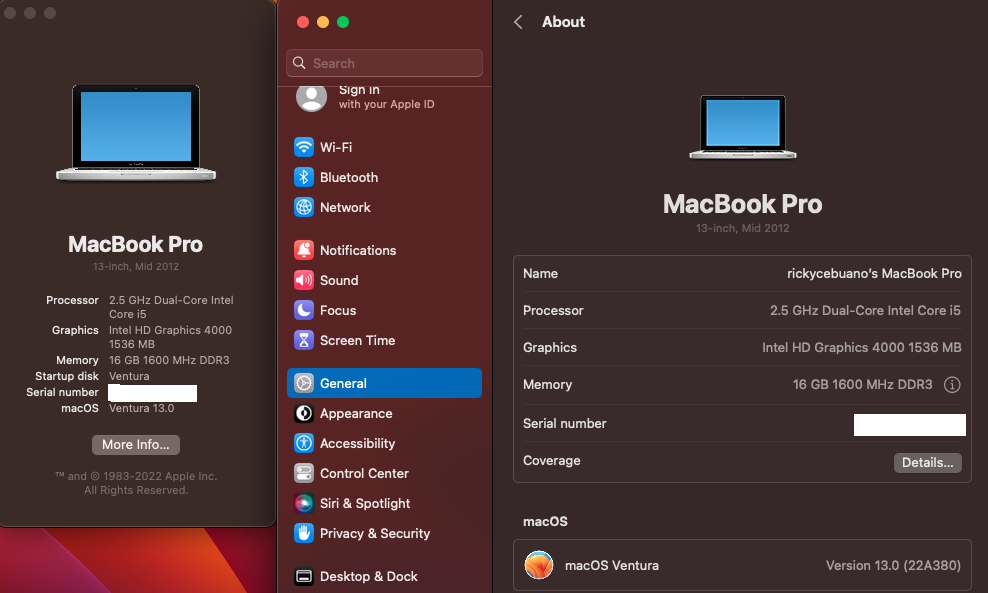
Task: Click macOS Ventura row label
Action: tap(612, 565)
